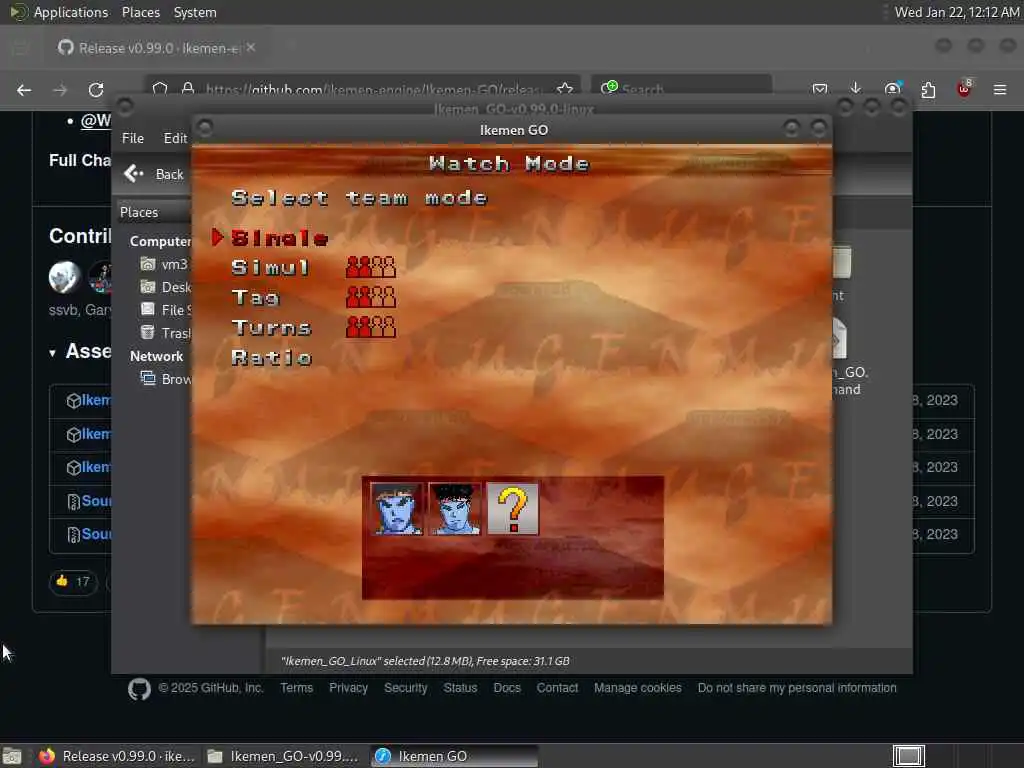Open Firefox hamburger application menu

point(1000,89)
